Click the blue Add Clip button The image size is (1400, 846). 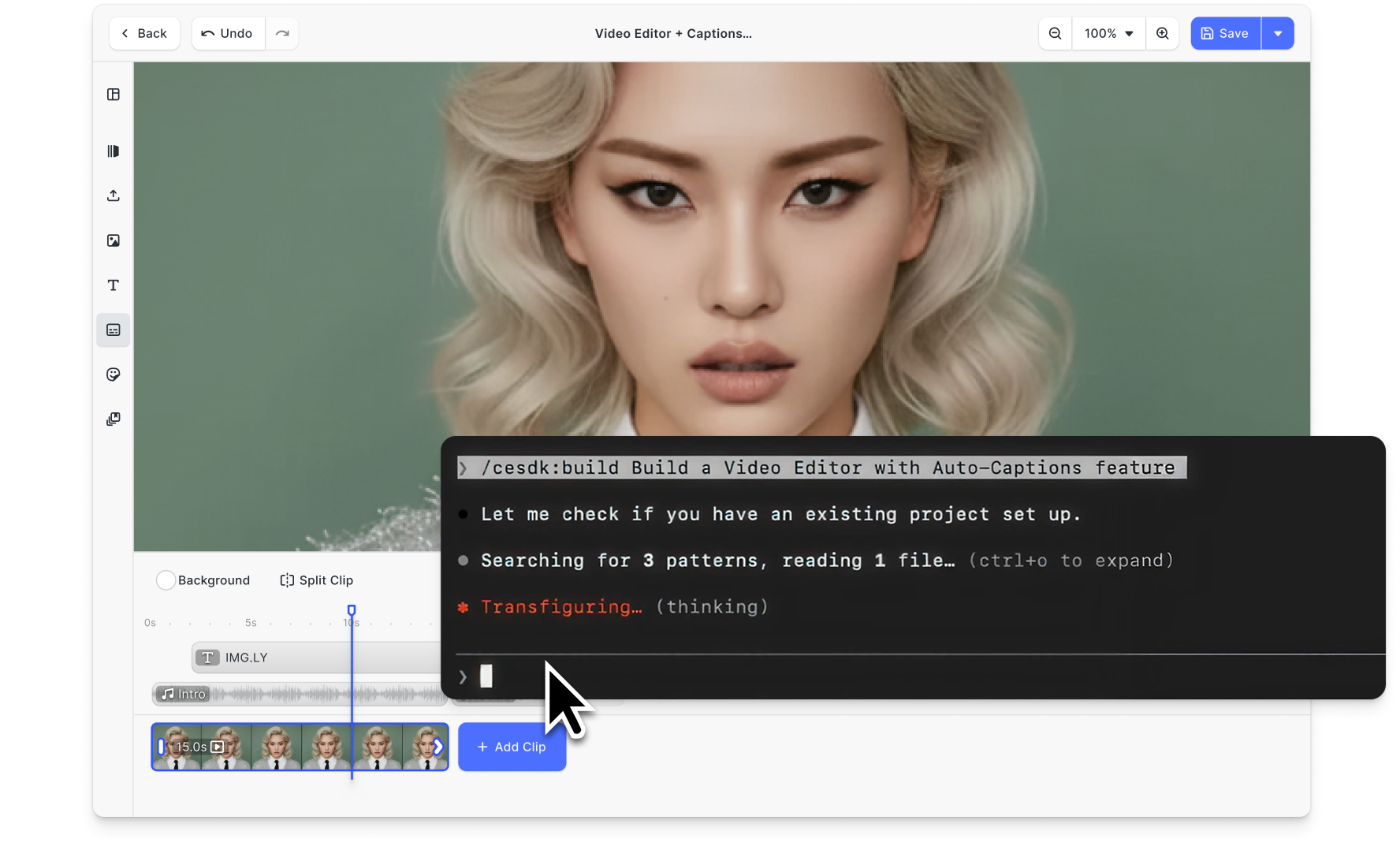512,747
